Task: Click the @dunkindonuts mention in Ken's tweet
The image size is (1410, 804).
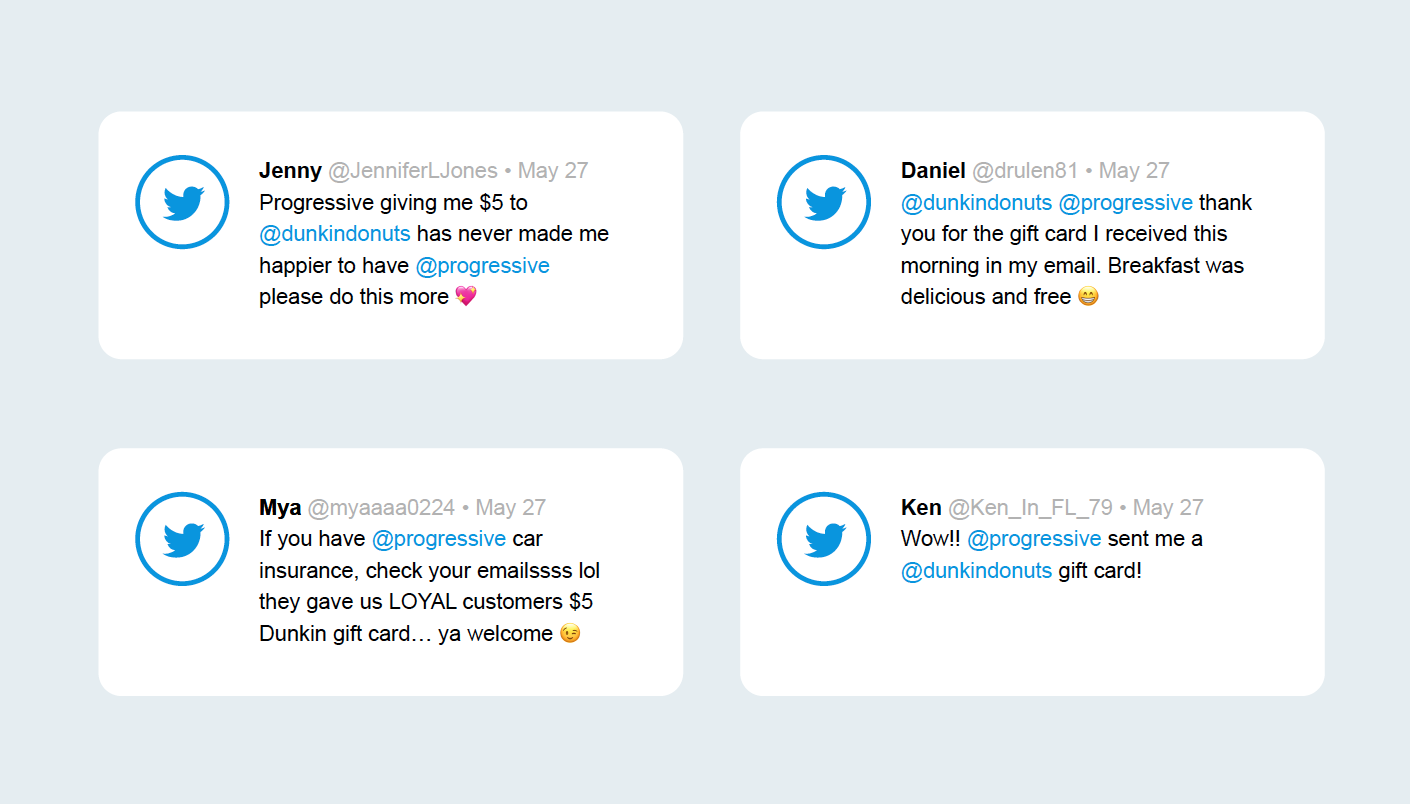Action: tap(976, 571)
